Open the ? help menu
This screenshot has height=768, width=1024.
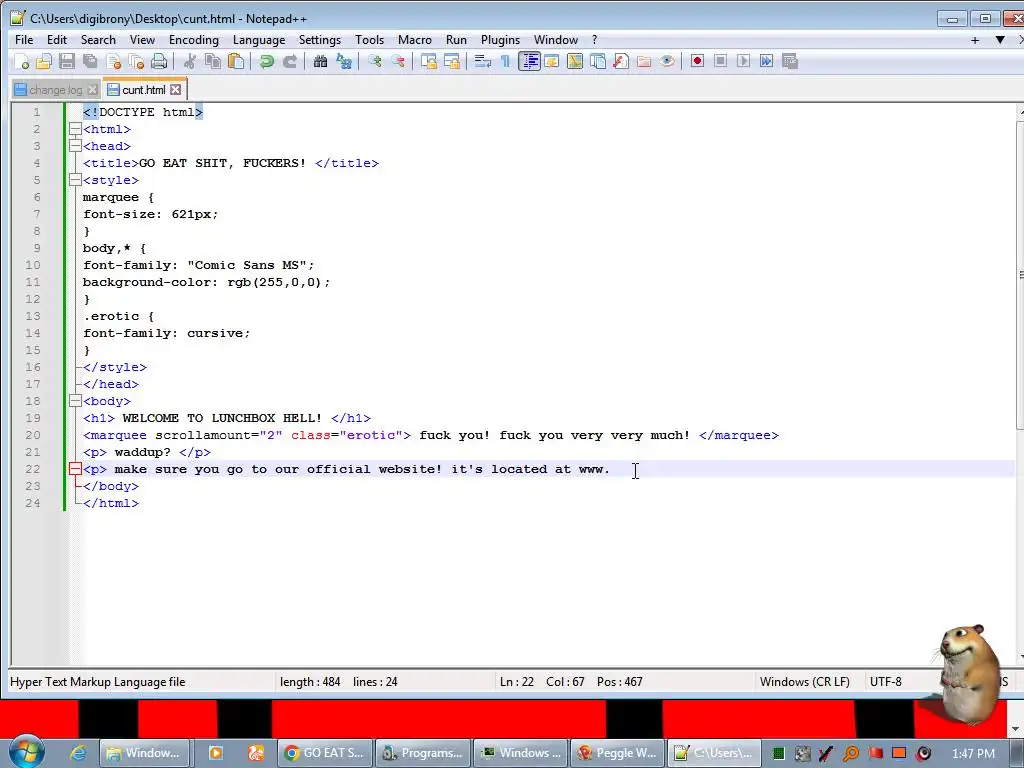coord(594,40)
